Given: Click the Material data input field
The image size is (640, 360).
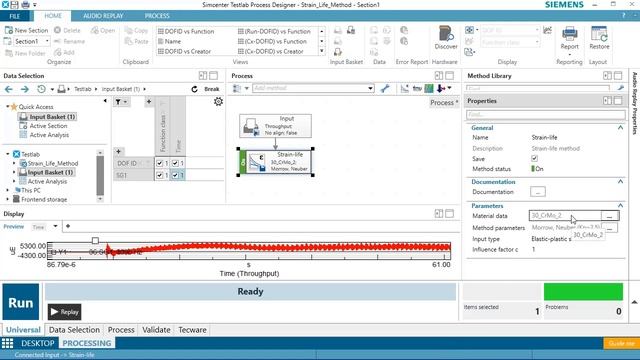Looking at the screenshot, I should 565,215.
